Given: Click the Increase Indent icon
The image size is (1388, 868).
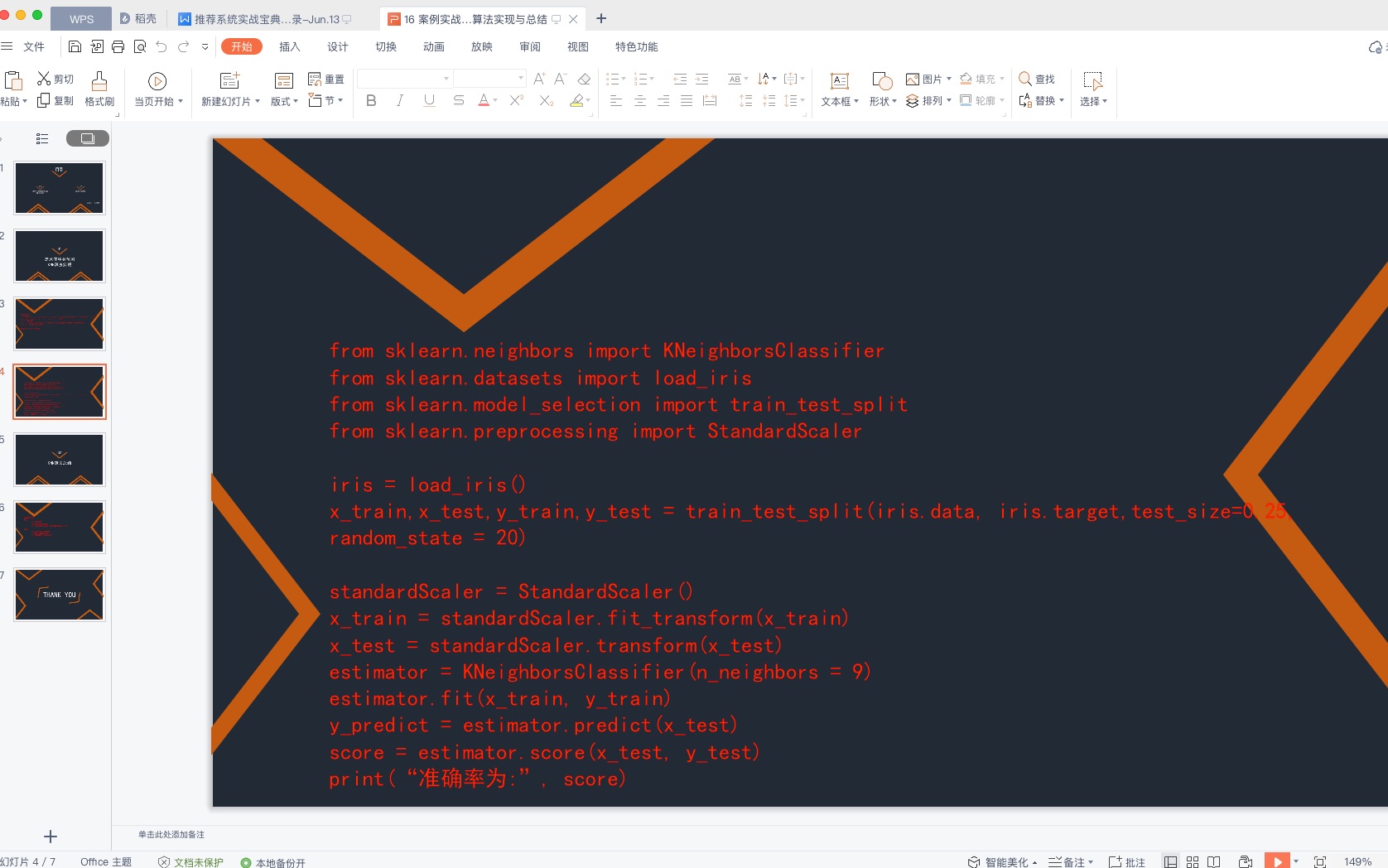Looking at the screenshot, I should point(701,79).
